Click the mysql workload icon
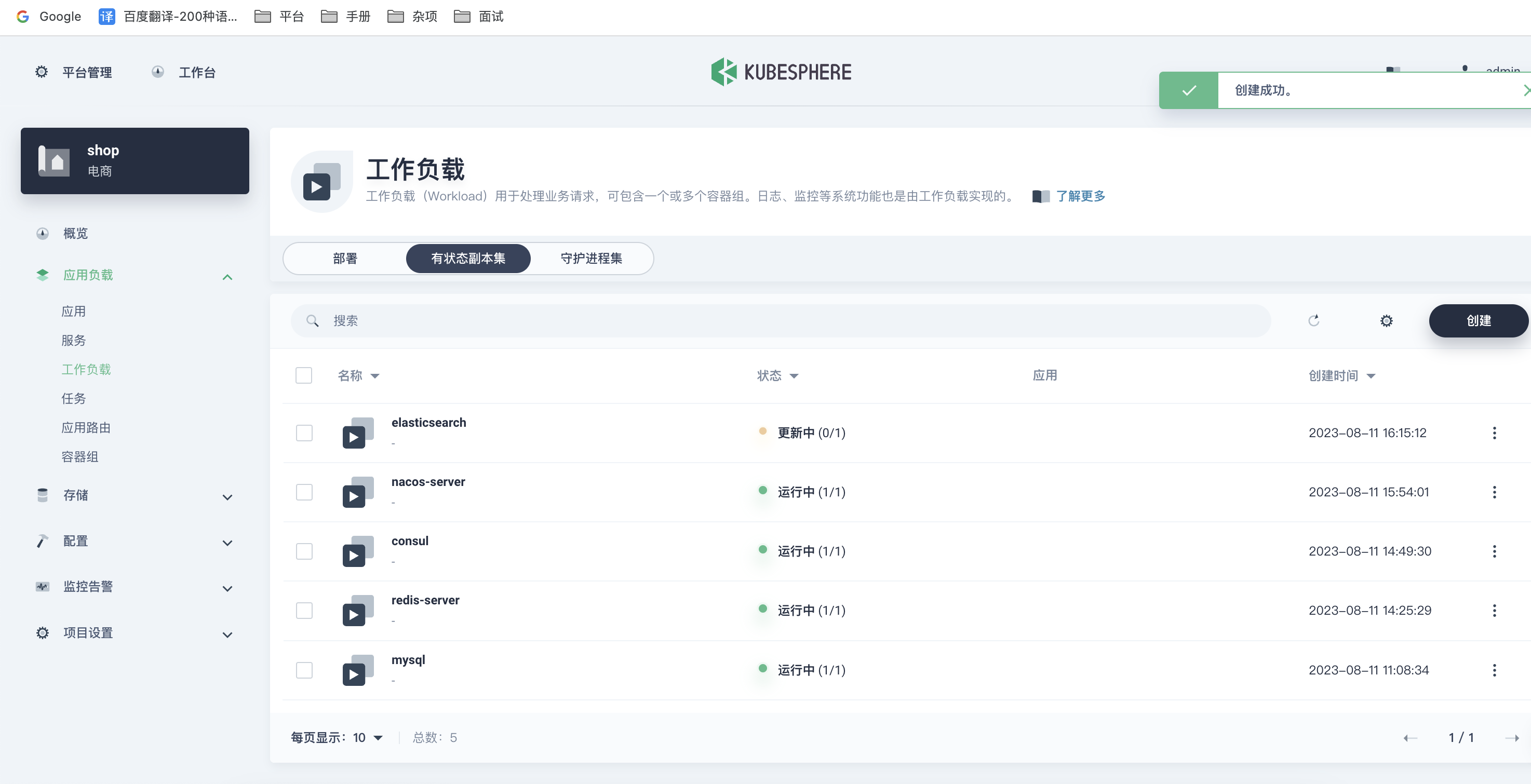Screen dimensions: 1531x784 pos(358,670)
